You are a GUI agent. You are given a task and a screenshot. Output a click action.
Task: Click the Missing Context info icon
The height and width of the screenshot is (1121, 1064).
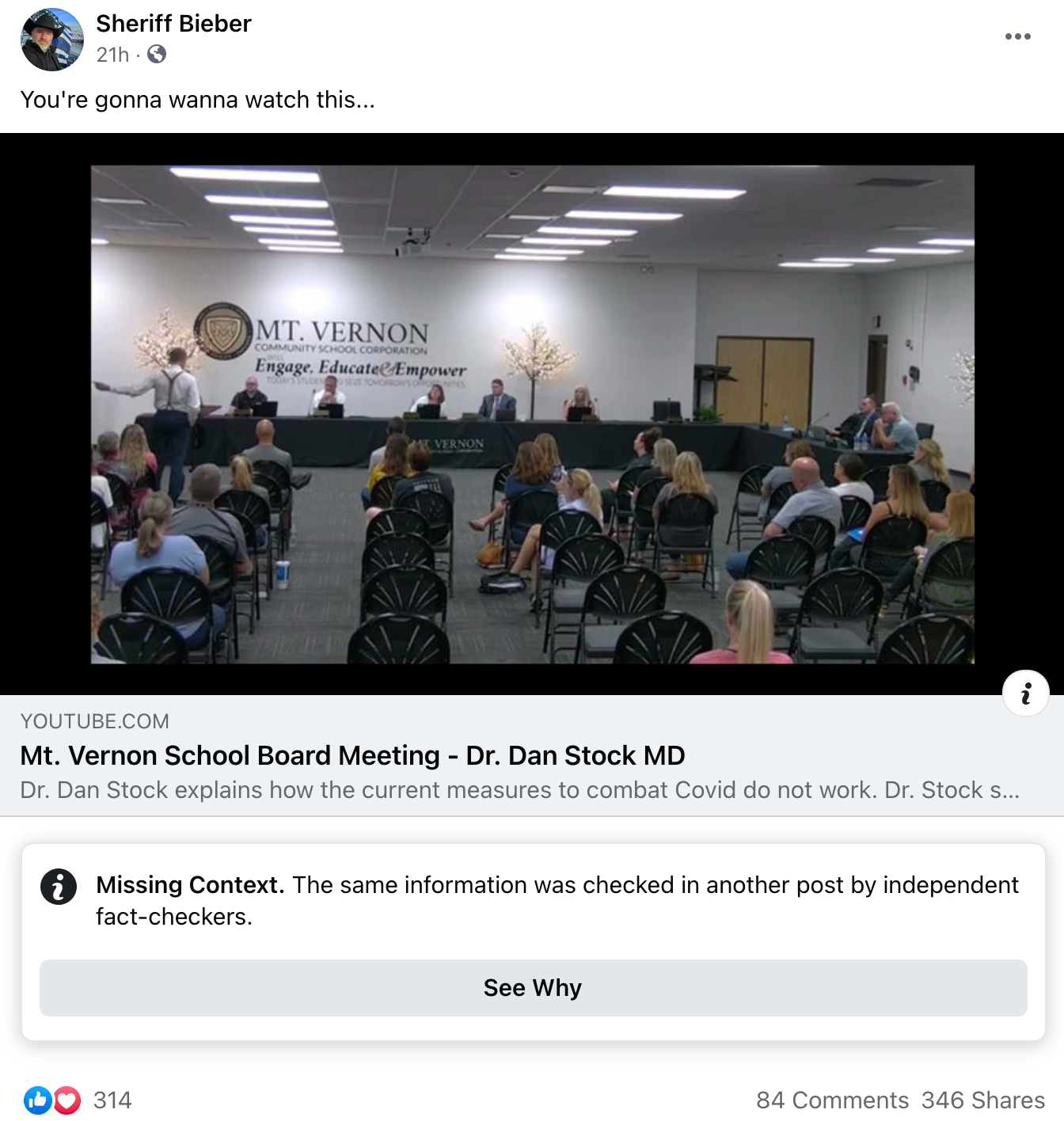click(x=59, y=886)
